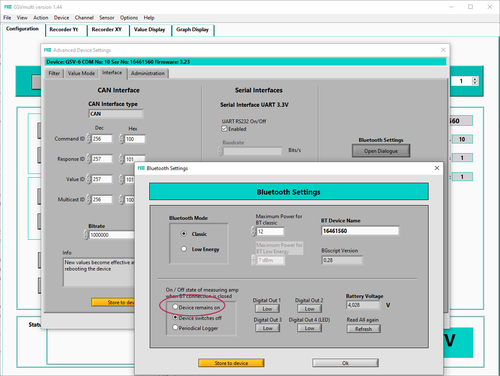The height and width of the screenshot is (376, 500).
Task: Switch to the Administration tab
Action: [148, 73]
